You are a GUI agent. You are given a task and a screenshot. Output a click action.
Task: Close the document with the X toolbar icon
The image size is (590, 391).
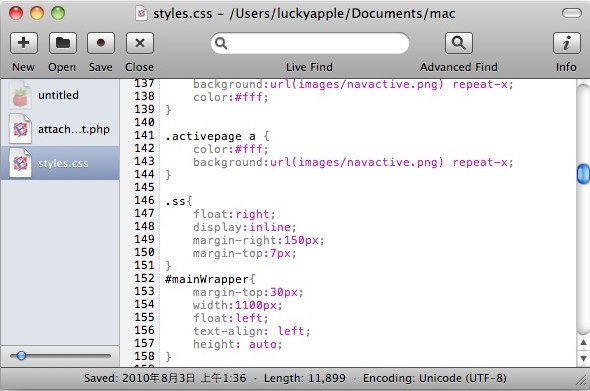[x=140, y=43]
